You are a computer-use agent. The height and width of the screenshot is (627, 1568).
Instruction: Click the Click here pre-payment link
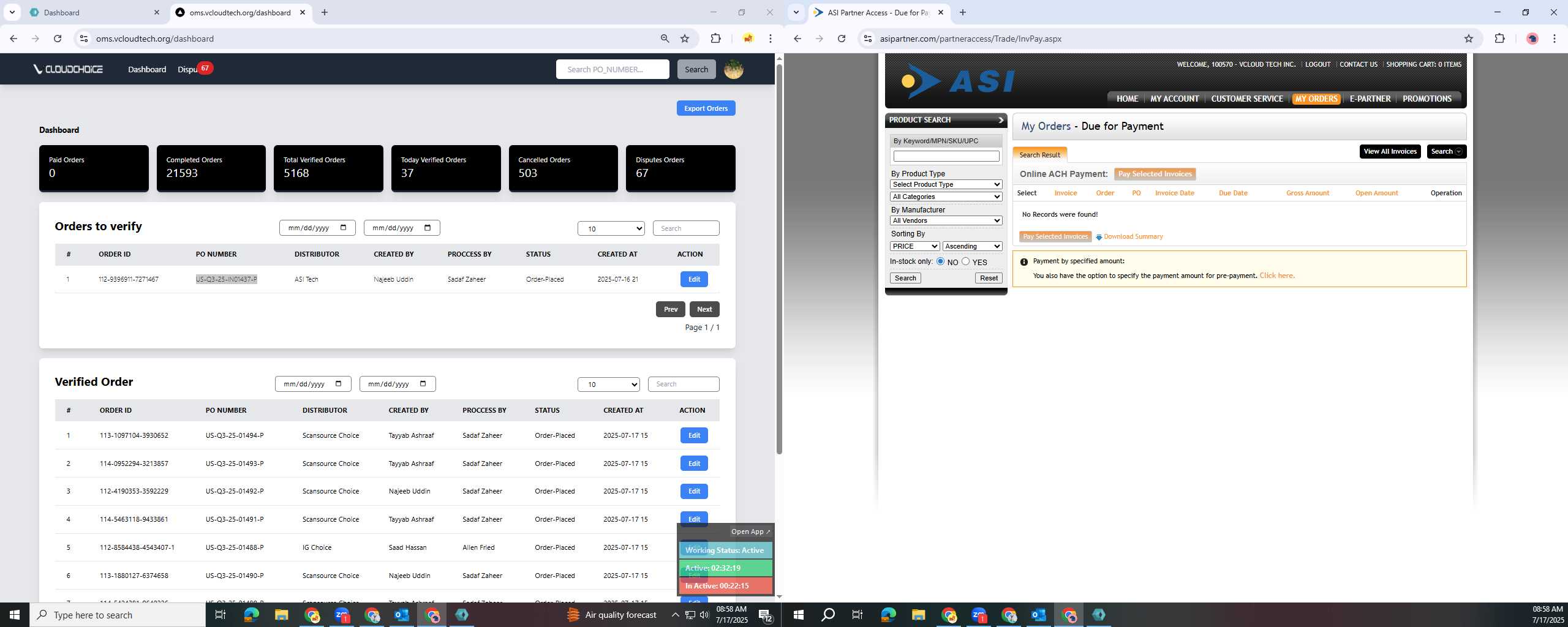tap(1276, 276)
